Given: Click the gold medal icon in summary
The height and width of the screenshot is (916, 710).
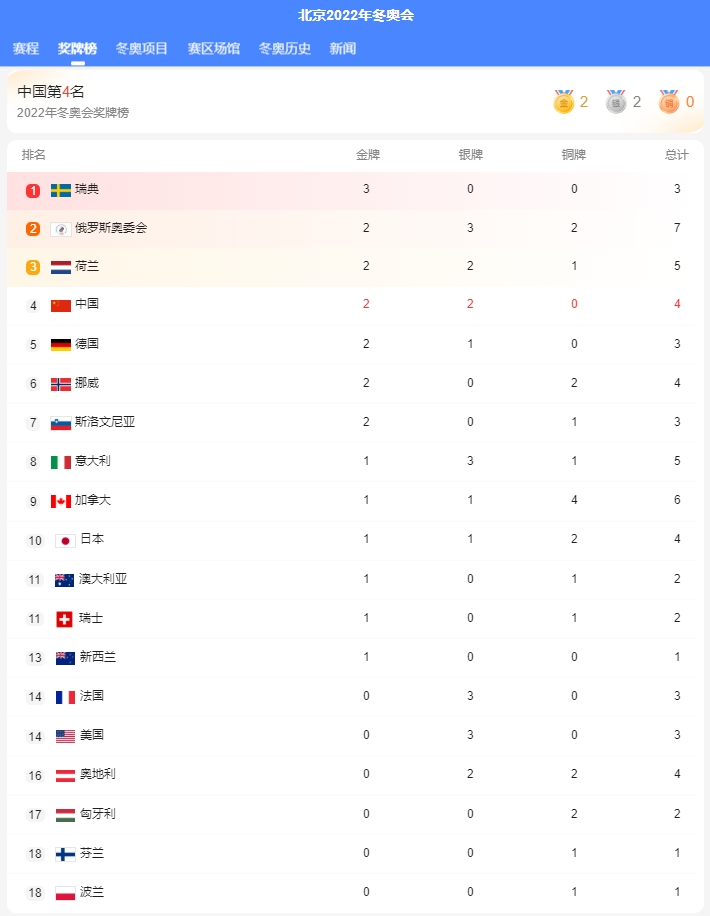Looking at the screenshot, I should (x=563, y=102).
